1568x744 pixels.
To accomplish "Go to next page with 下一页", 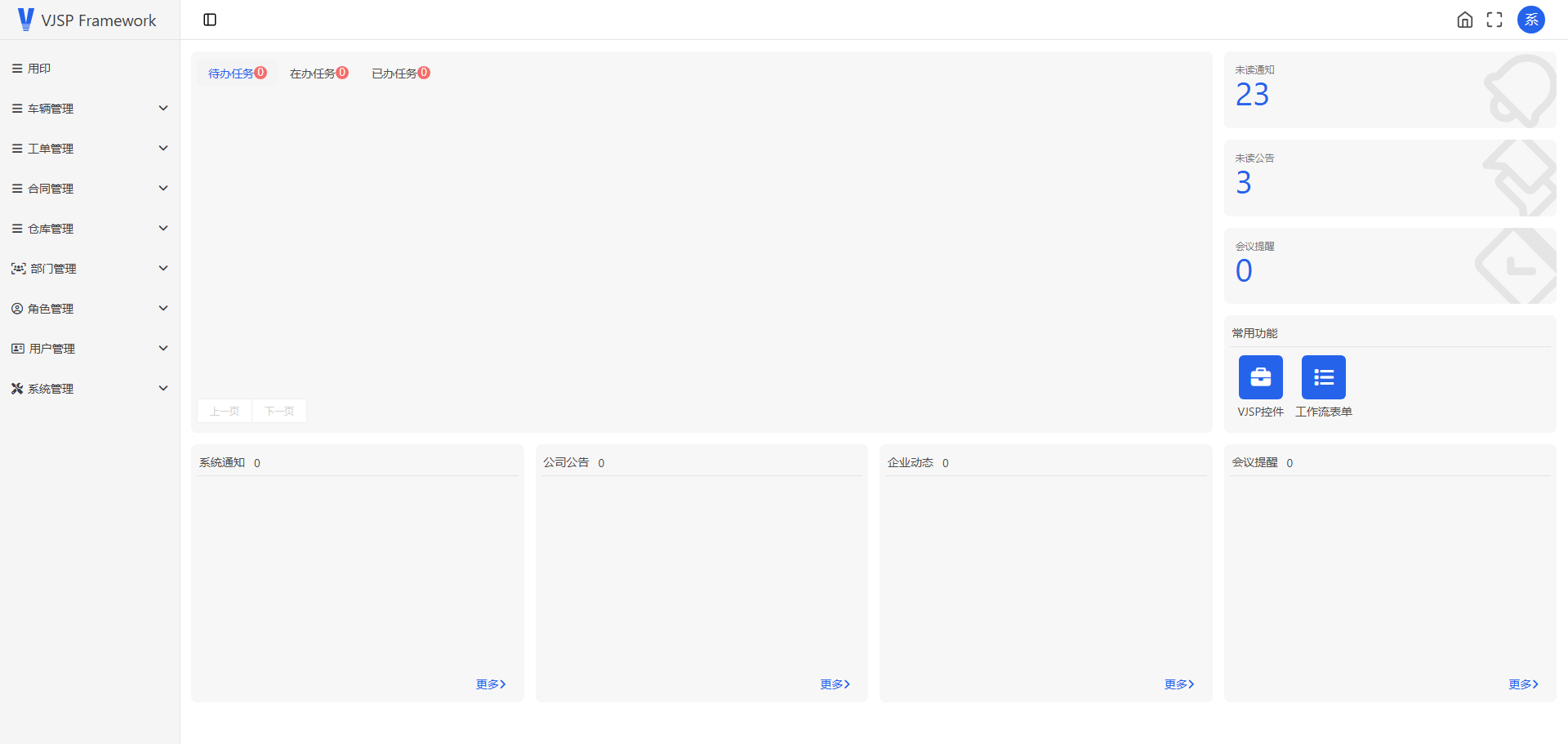I will click(279, 411).
